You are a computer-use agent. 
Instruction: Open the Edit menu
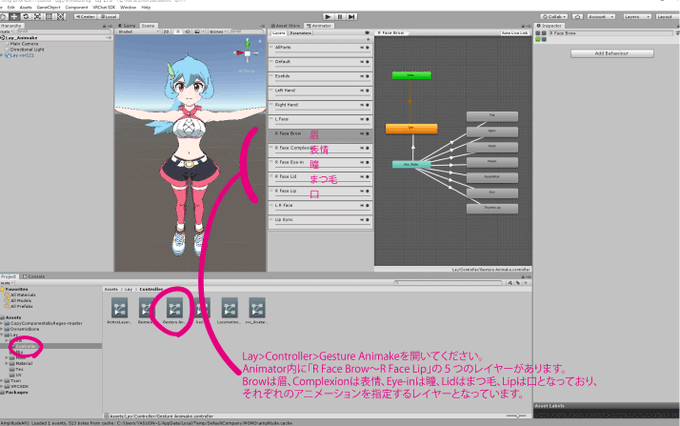(11, 7)
